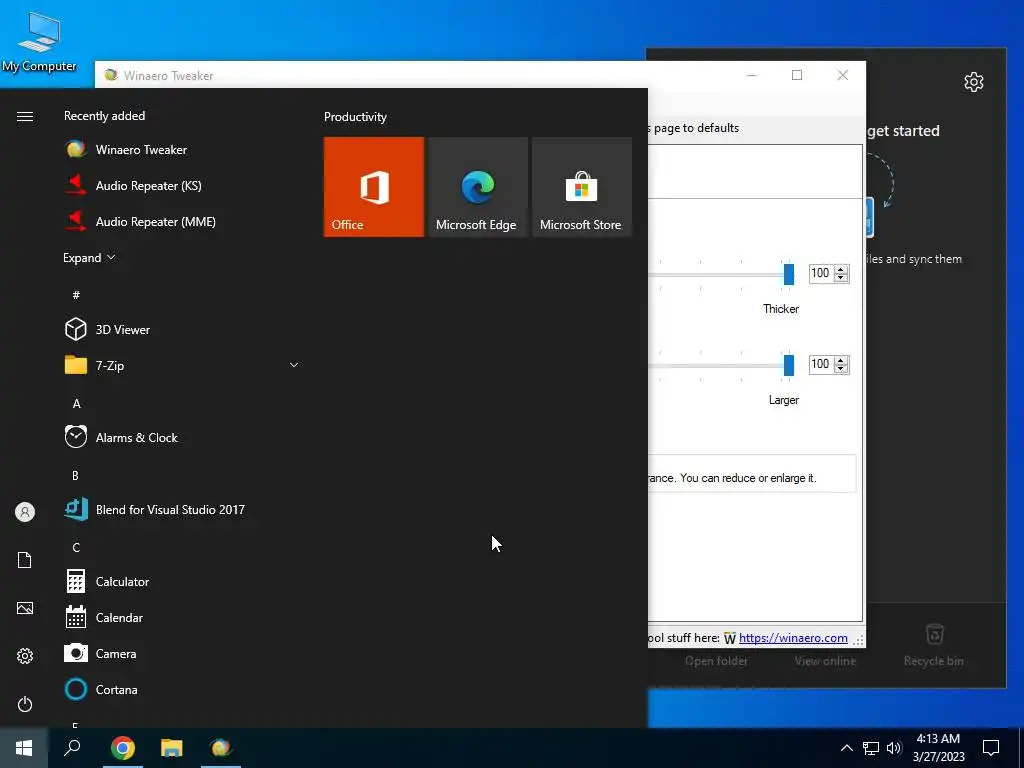Image resolution: width=1024 pixels, height=768 pixels.
Task: Click the Larger value field showing 100
Action: point(822,364)
